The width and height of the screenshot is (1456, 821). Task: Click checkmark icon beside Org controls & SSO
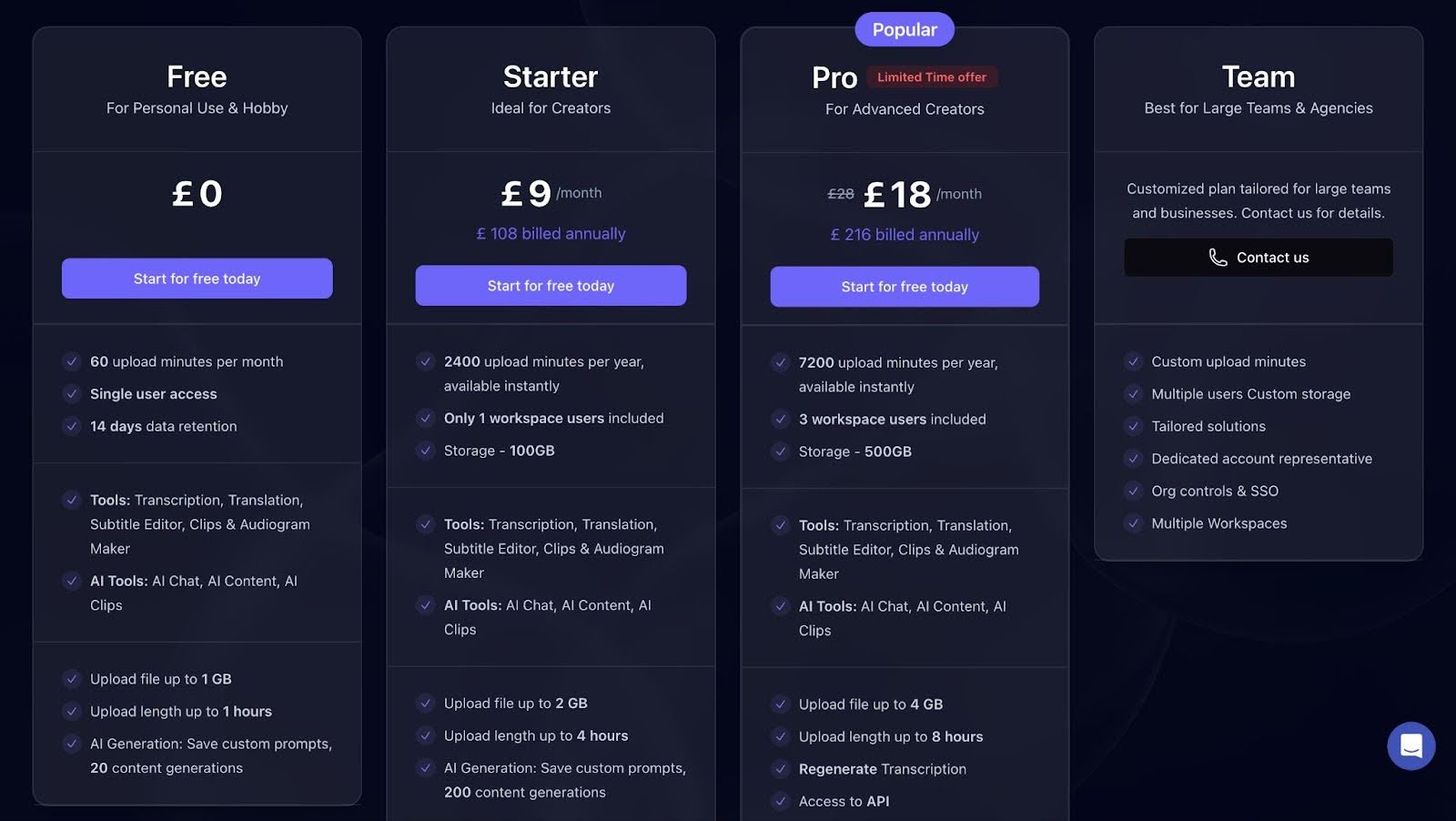(1133, 492)
